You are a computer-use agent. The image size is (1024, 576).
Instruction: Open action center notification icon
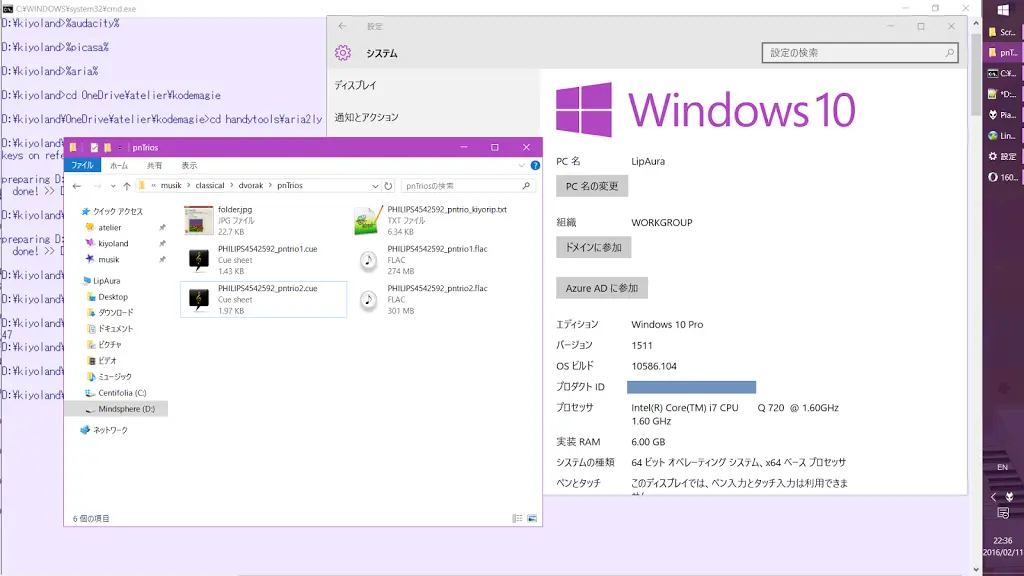point(1003,514)
